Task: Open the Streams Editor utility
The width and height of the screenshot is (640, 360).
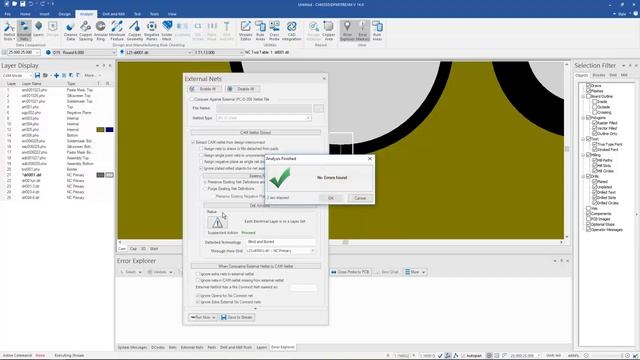Action: coord(245,31)
